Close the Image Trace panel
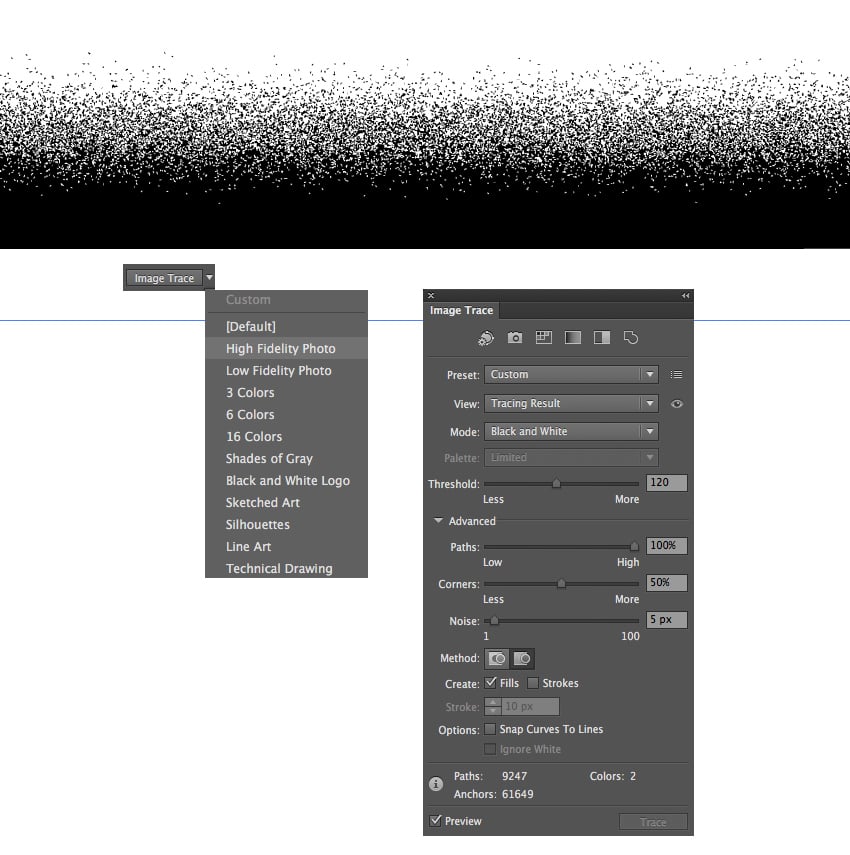 coord(431,296)
